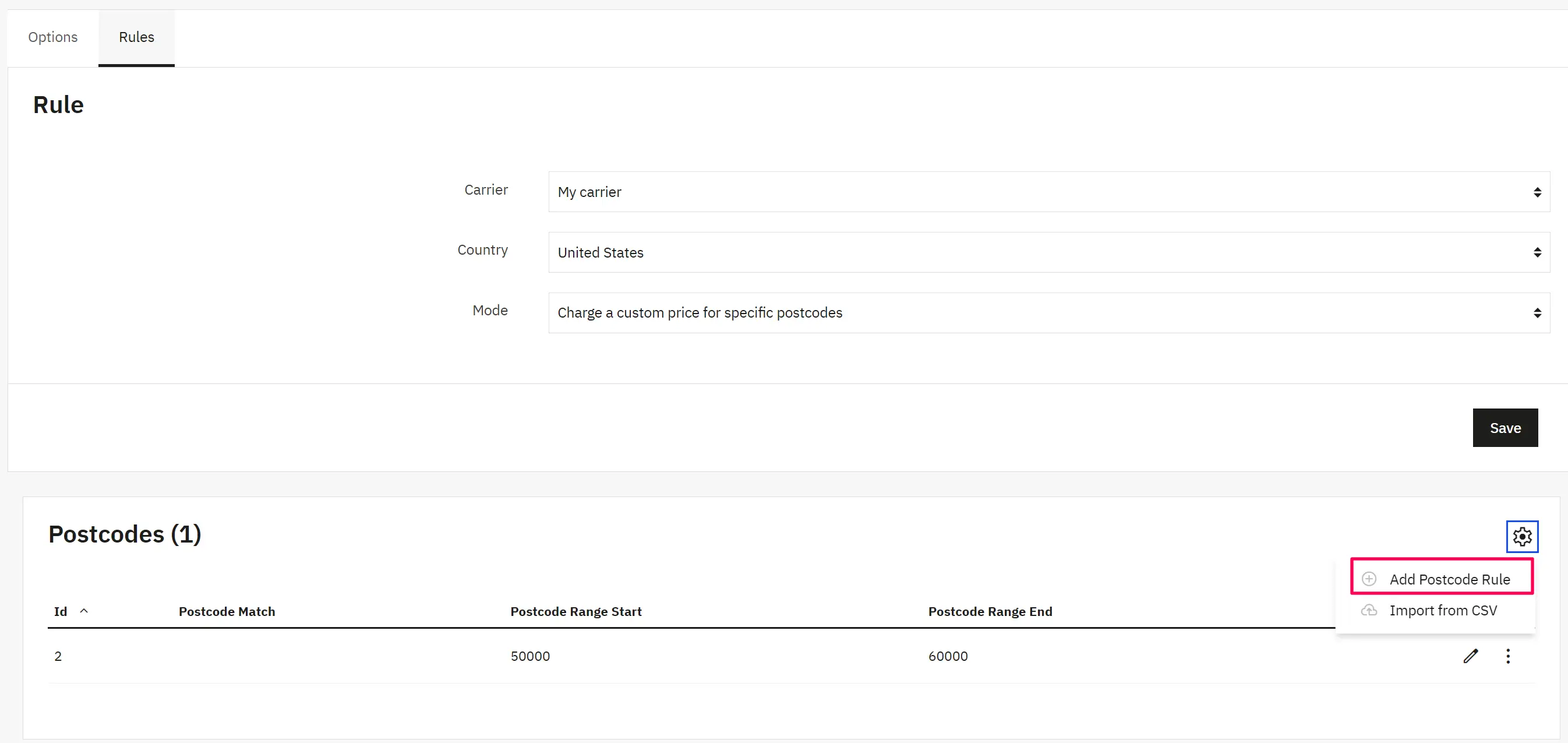Edit postcode row 2 with the pencil icon

click(x=1471, y=656)
